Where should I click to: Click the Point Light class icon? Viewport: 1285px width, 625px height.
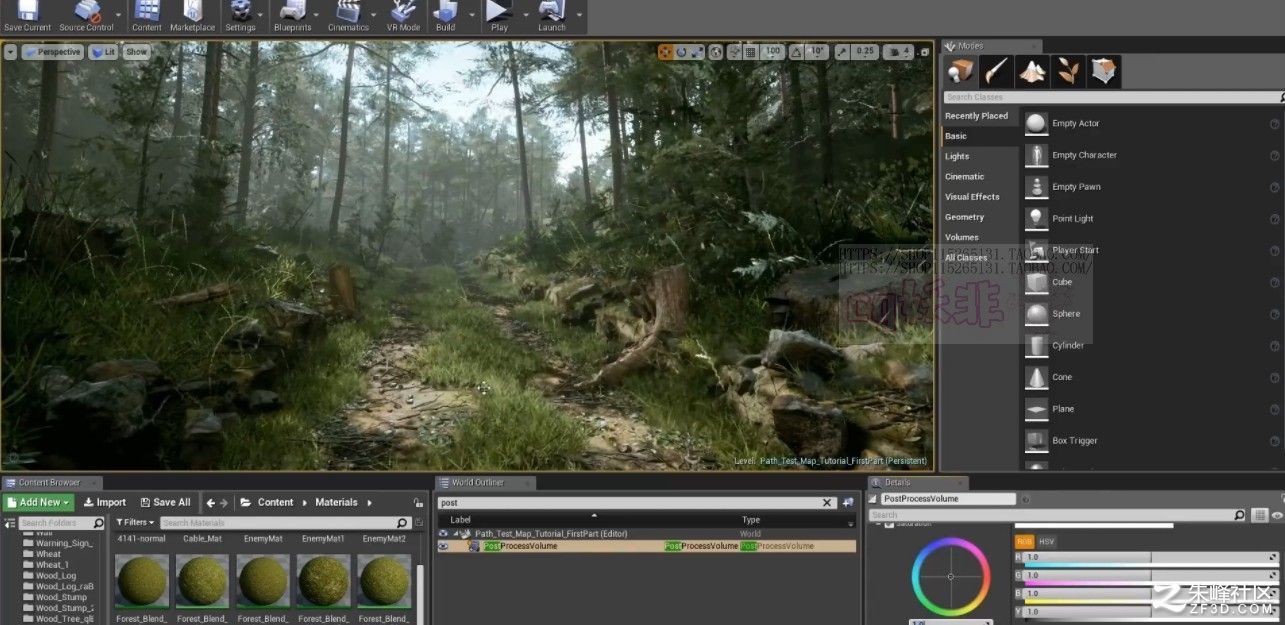1036,218
